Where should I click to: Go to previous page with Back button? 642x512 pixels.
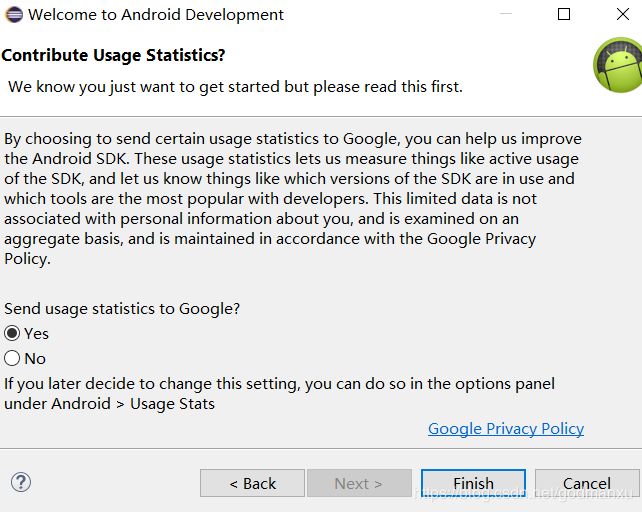[252, 483]
